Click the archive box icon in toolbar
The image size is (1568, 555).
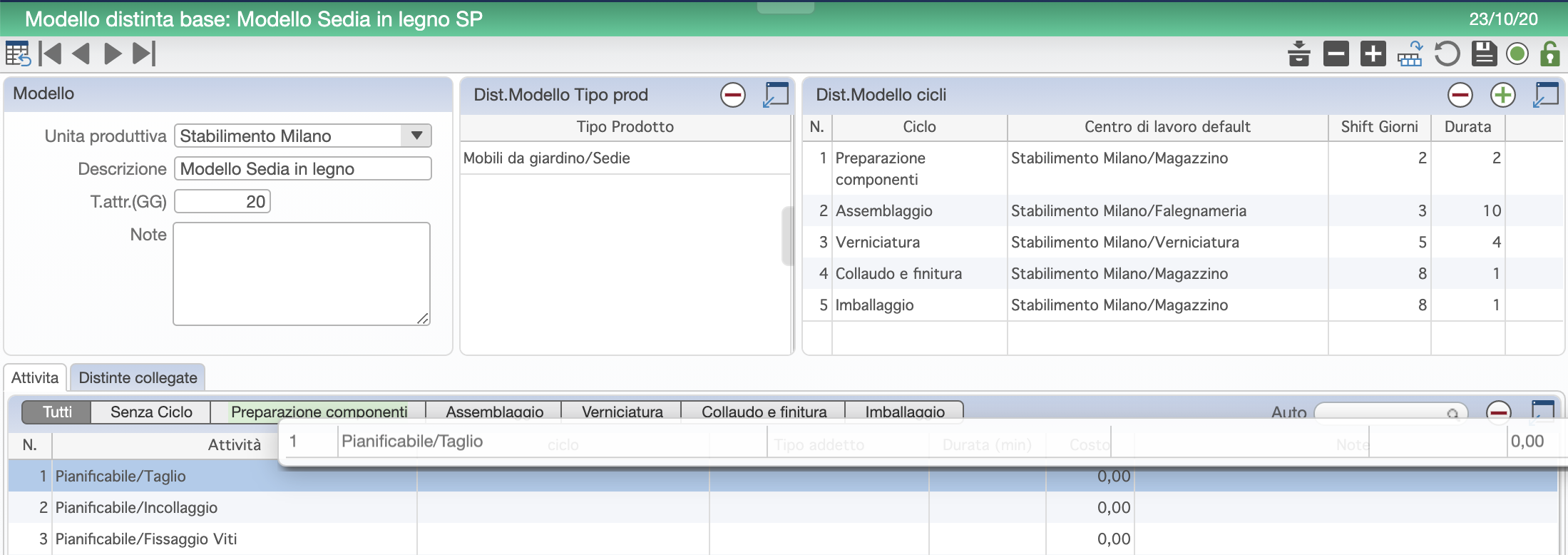pos(1299,54)
